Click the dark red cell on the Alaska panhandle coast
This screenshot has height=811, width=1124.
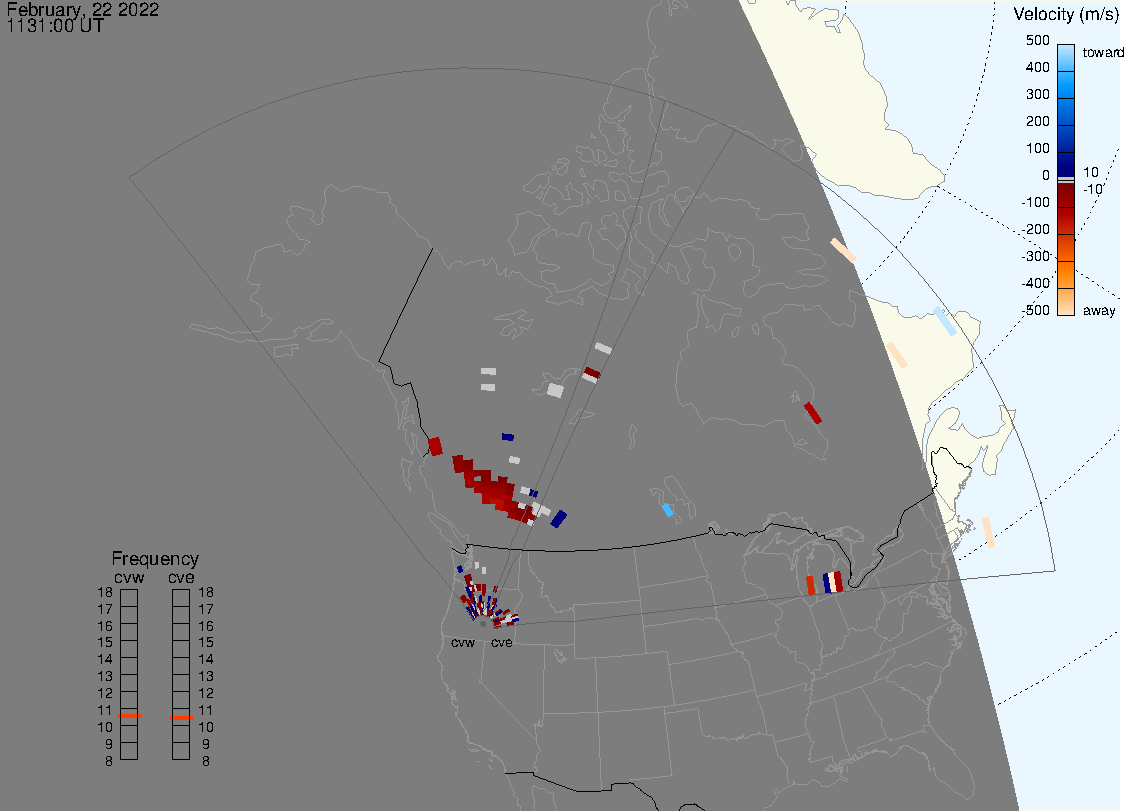click(435, 446)
